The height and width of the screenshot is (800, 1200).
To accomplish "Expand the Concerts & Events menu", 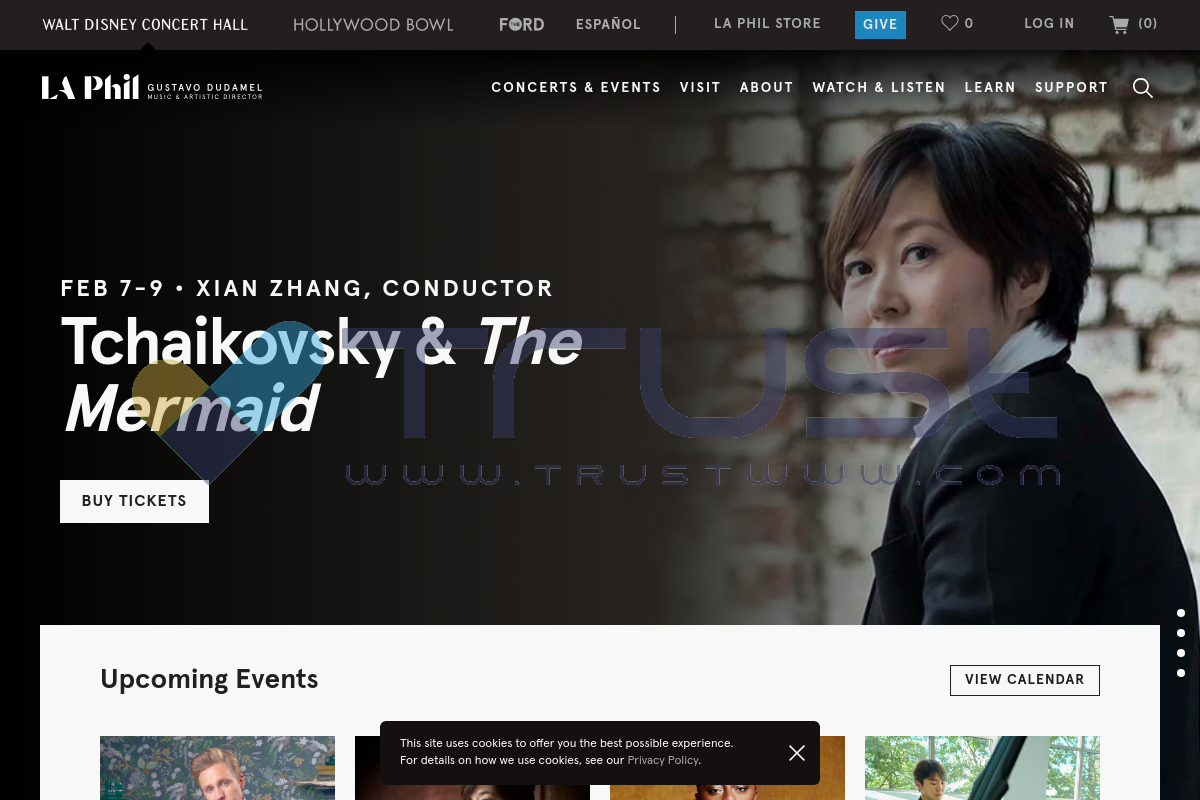I will pyautogui.click(x=576, y=88).
